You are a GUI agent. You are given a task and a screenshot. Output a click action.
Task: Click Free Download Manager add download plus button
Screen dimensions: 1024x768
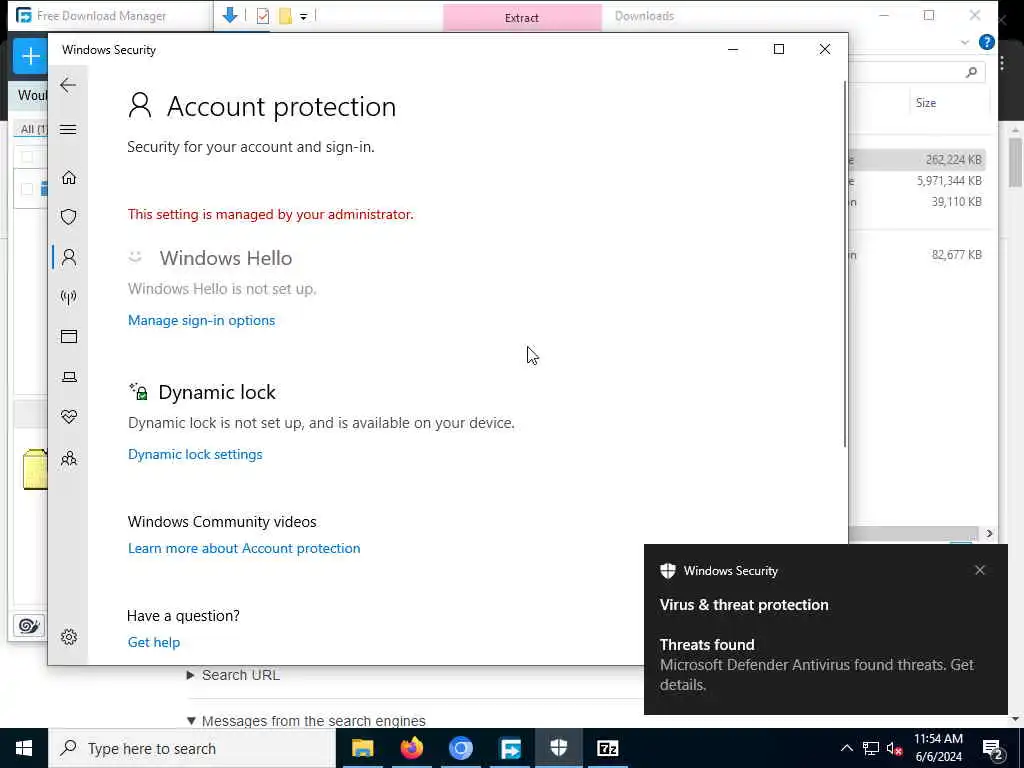click(x=30, y=56)
